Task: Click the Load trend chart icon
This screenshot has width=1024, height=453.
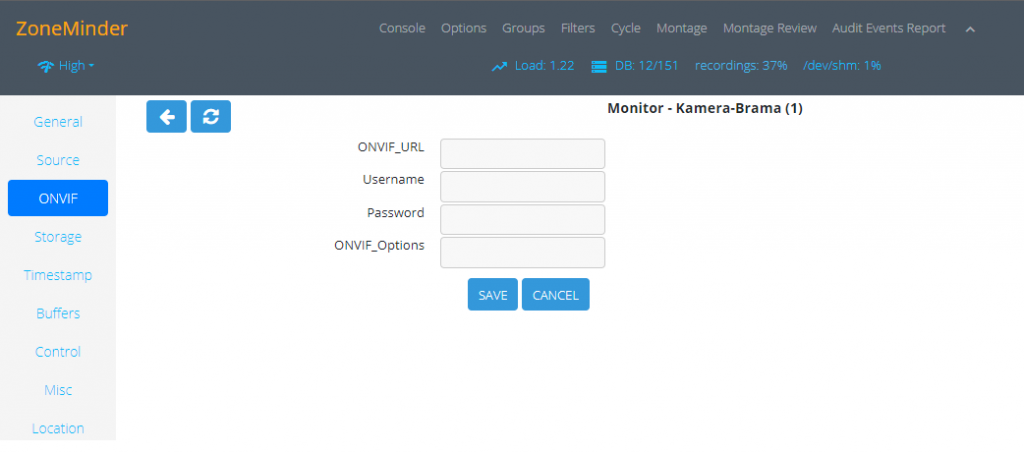Action: [500, 66]
